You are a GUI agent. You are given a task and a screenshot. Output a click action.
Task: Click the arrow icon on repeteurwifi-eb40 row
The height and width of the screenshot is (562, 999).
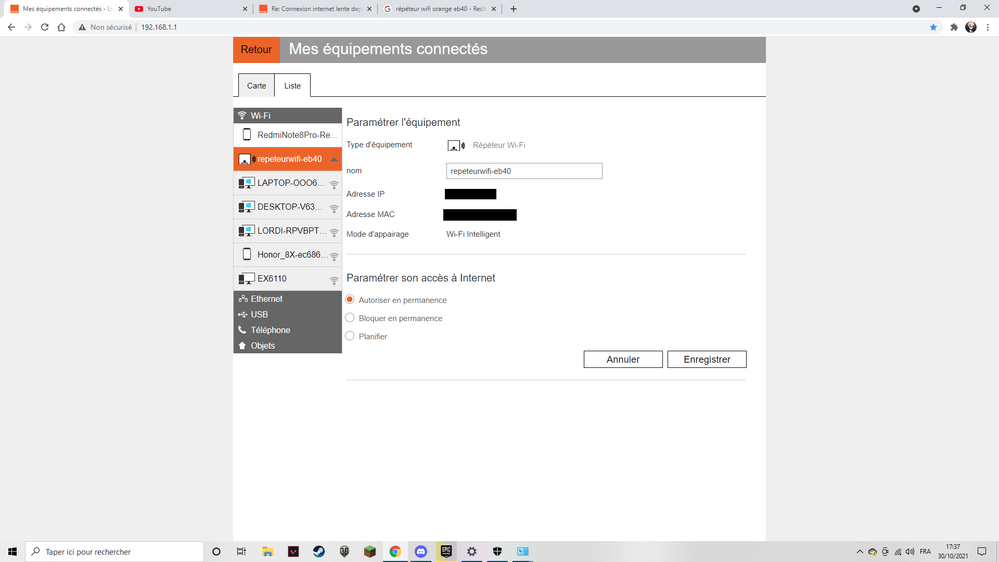(x=334, y=159)
